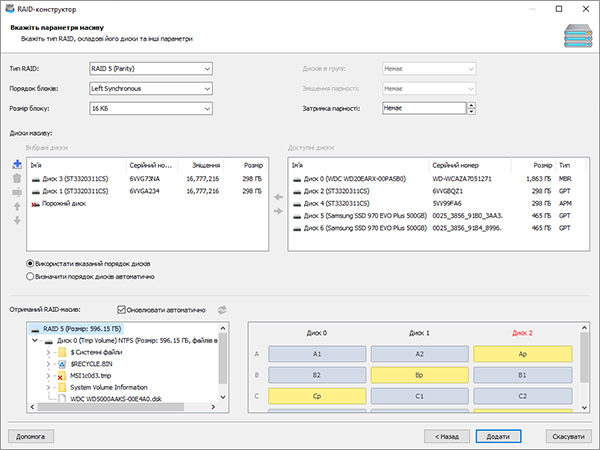Open the Дисків в групі dropdown

(429, 69)
